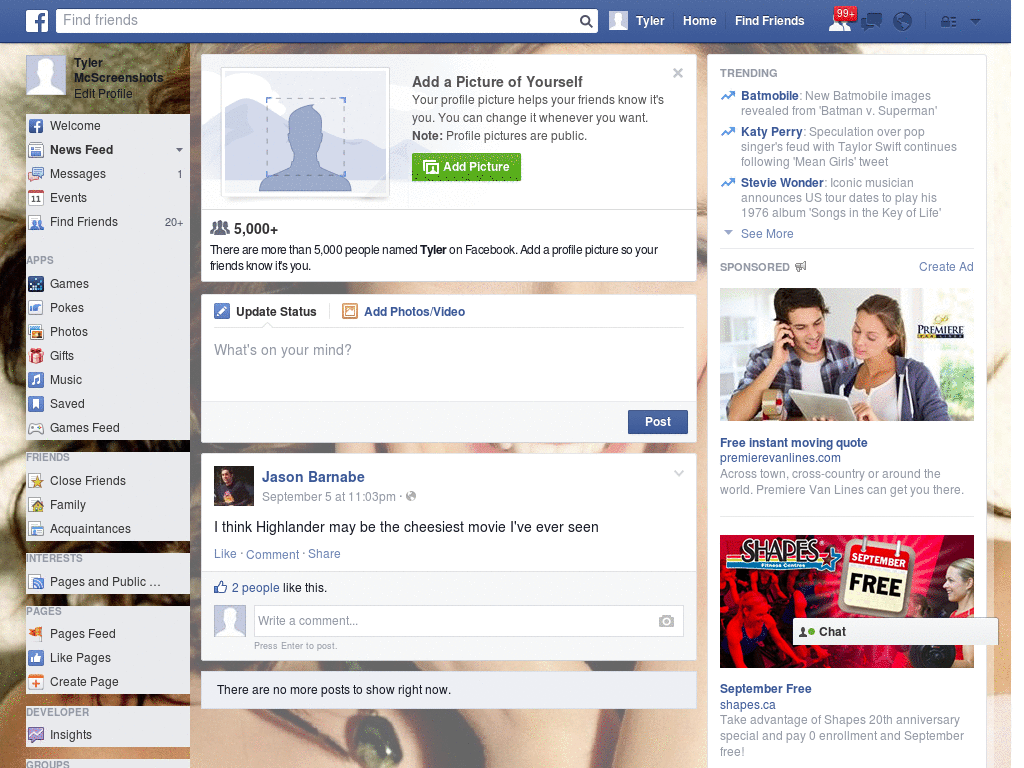Viewport: 1024px width, 768px height.
Task: Click Comment under Jason's post
Action: (x=272, y=554)
